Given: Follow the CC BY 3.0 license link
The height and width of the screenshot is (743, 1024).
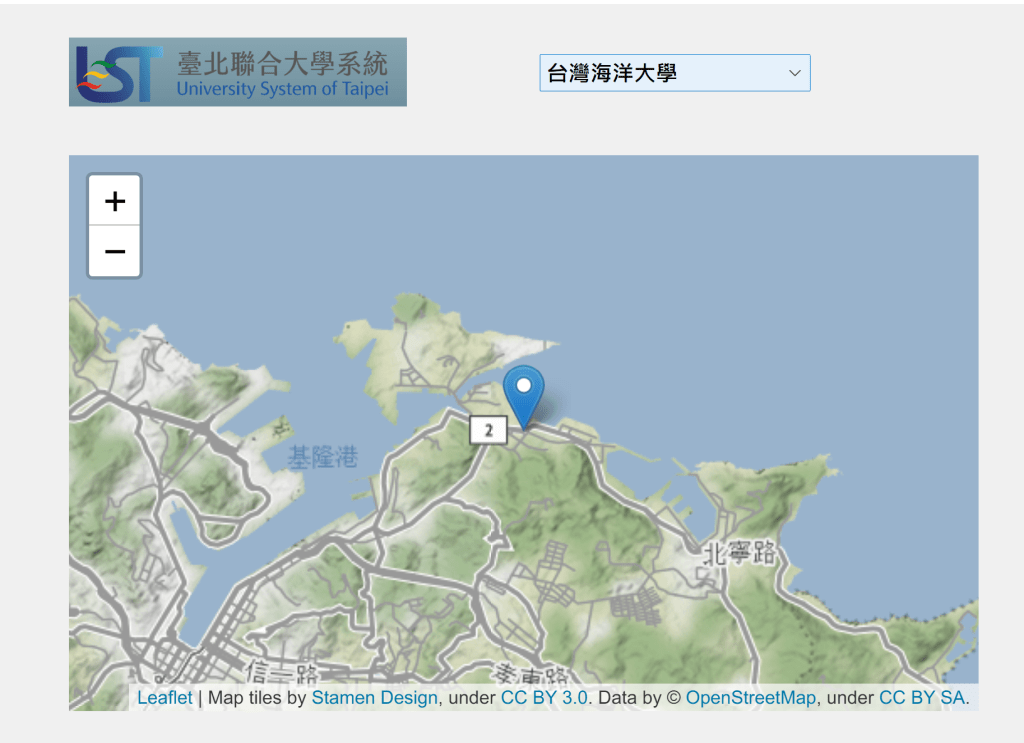Looking at the screenshot, I should [x=544, y=698].
